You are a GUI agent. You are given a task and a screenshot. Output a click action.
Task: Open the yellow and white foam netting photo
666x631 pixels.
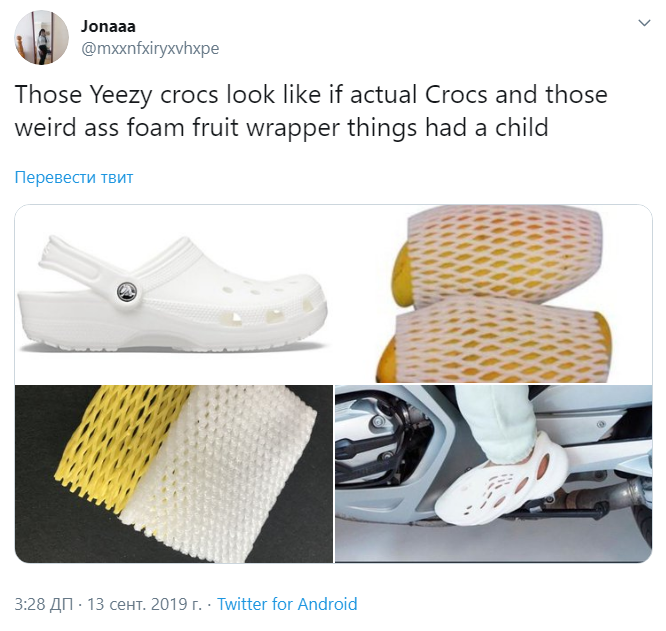[174, 474]
